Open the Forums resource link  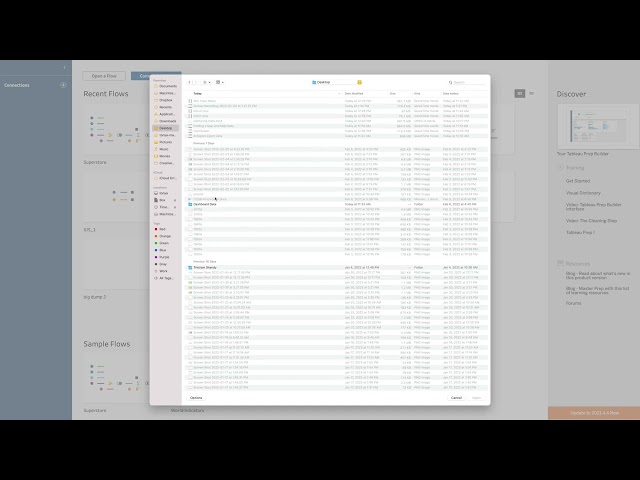pos(573,303)
